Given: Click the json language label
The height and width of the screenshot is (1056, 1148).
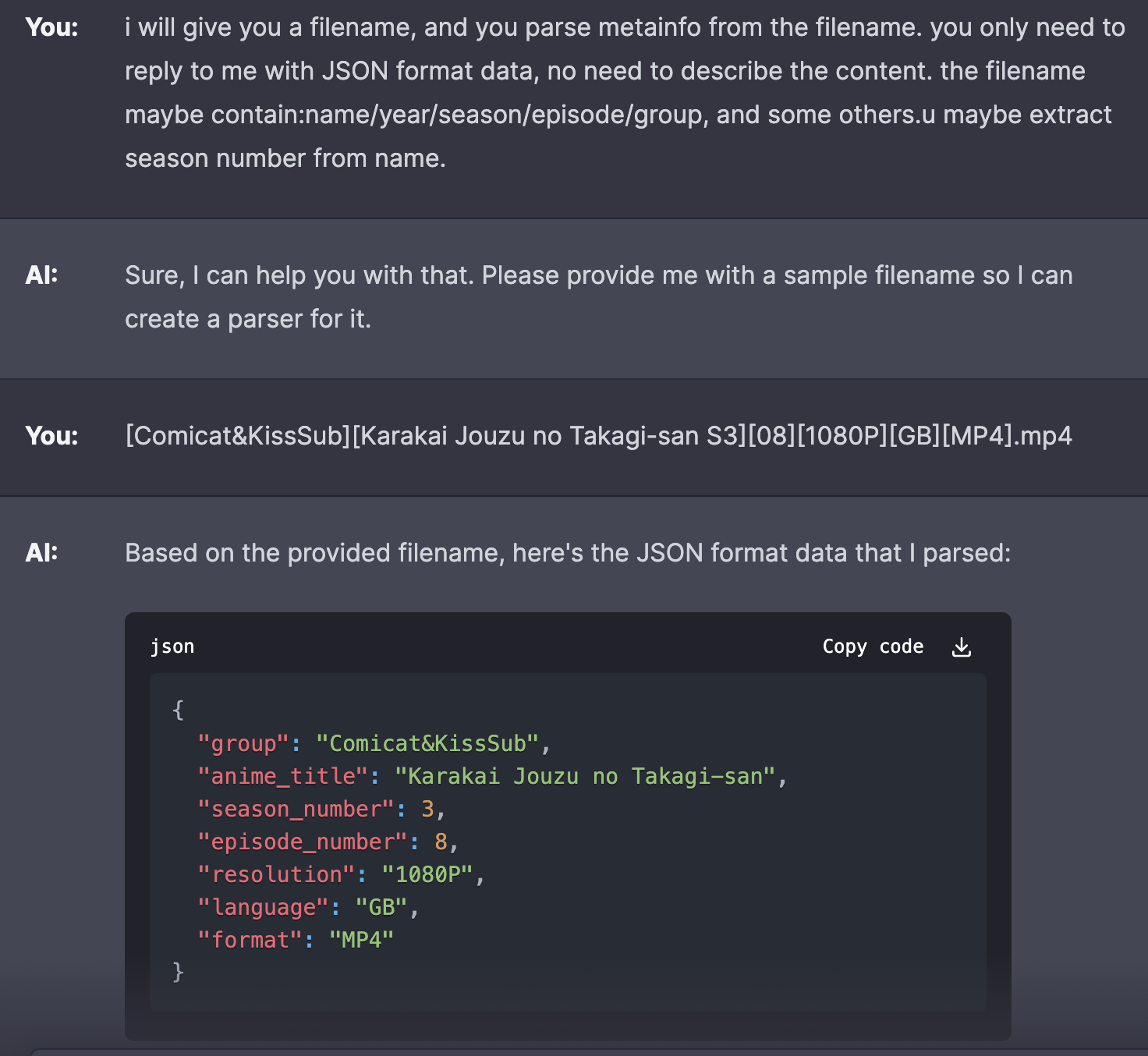Looking at the screenshot, I should [x=172, y=646].
